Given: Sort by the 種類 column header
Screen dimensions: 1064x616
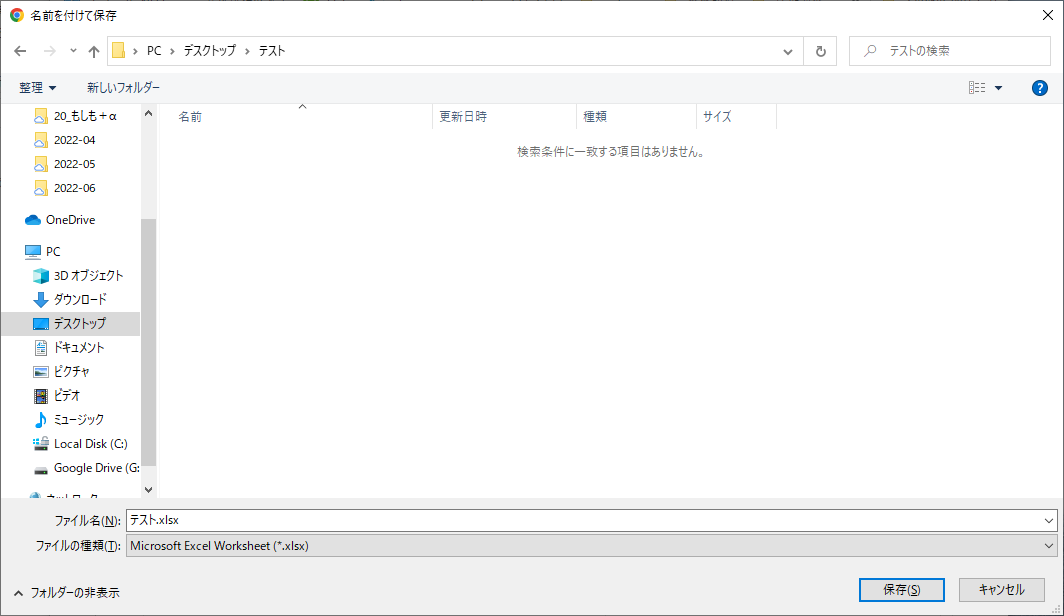Looking at the screenshot, I should pyautogui.click(x=636, y=117).
